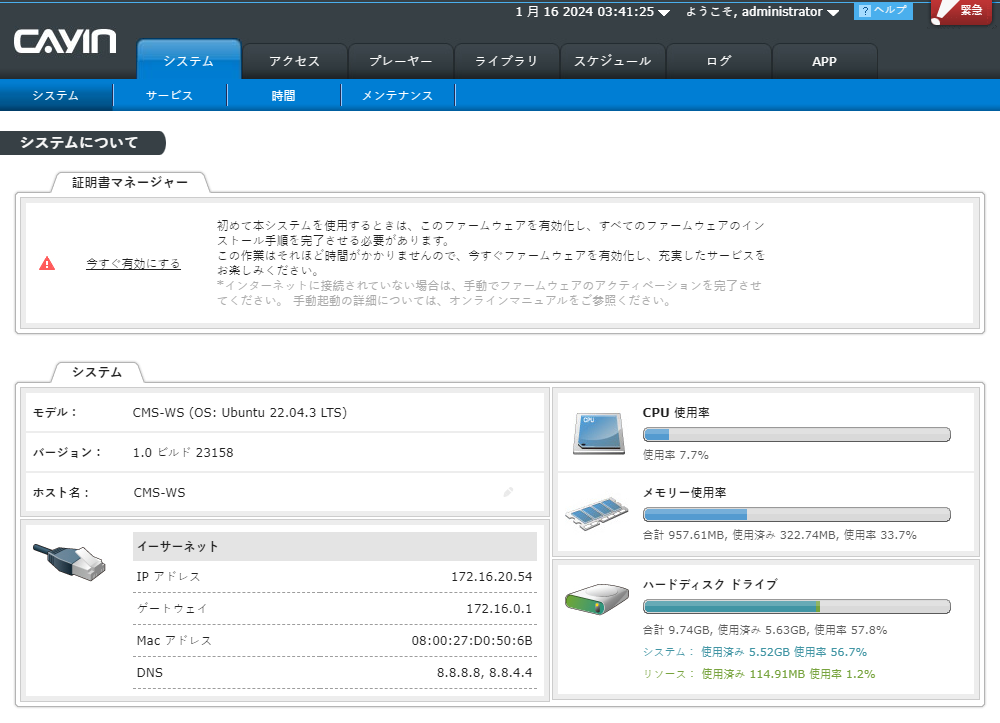Click the Mac アドレス label

click(173, 641)
